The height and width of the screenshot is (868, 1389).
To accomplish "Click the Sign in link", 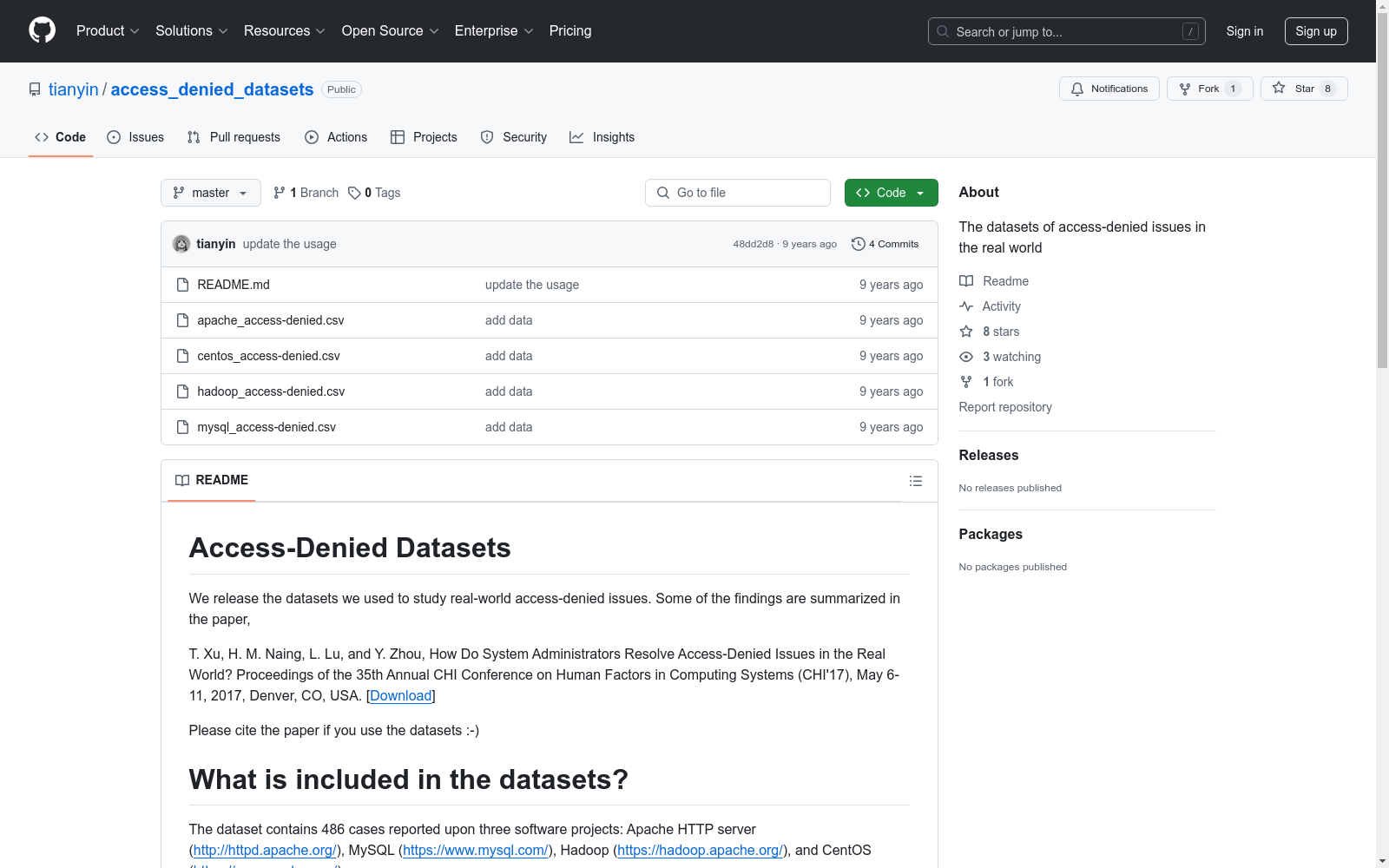I will coord(1245,31).
